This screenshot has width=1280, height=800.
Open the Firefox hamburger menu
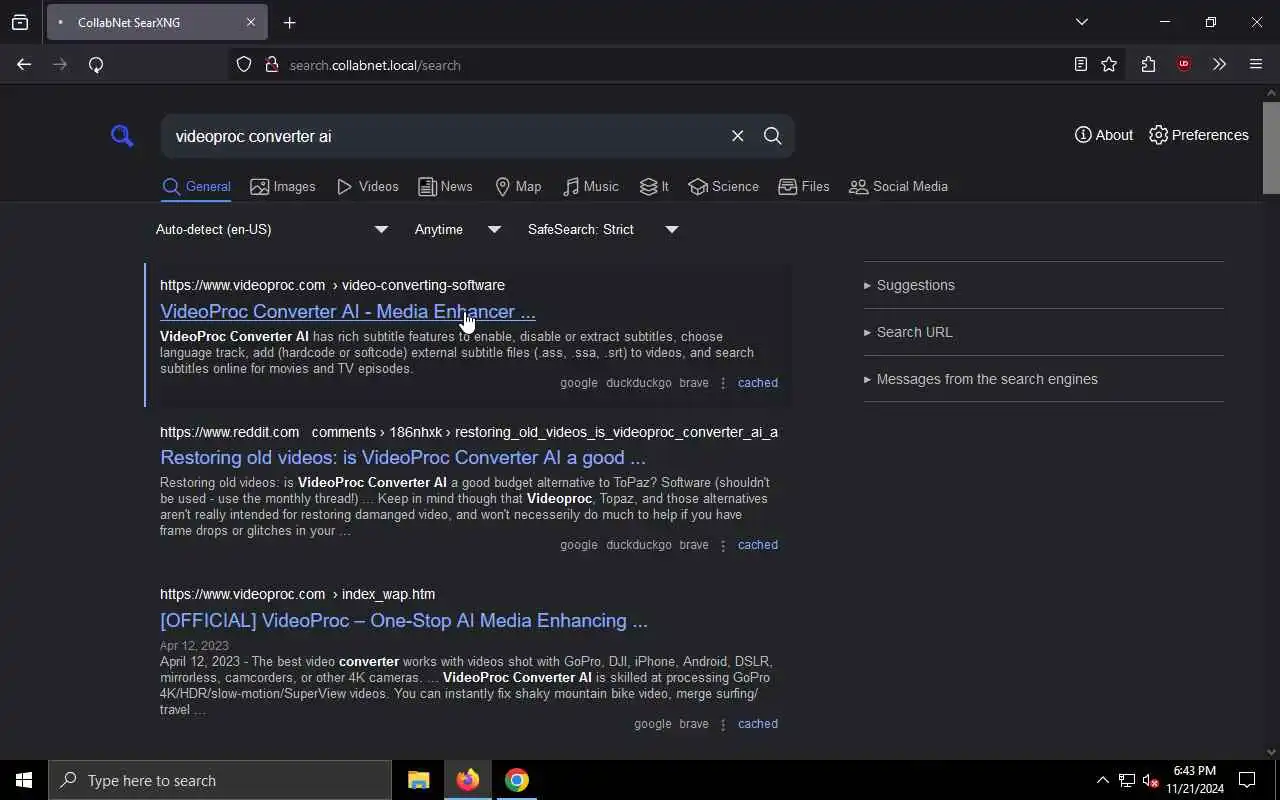click(x=1256, y=65)
